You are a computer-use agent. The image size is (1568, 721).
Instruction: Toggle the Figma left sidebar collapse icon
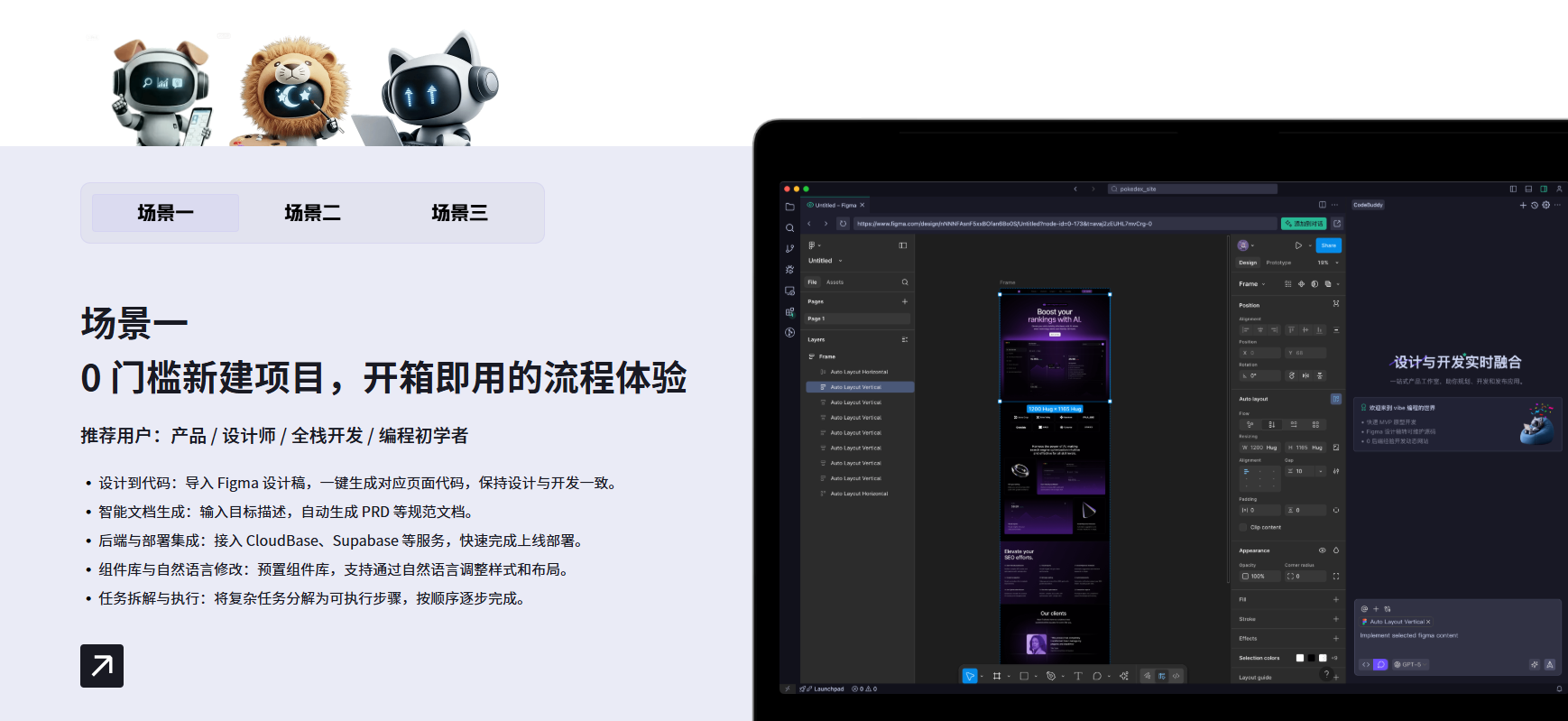click(903, 245)
